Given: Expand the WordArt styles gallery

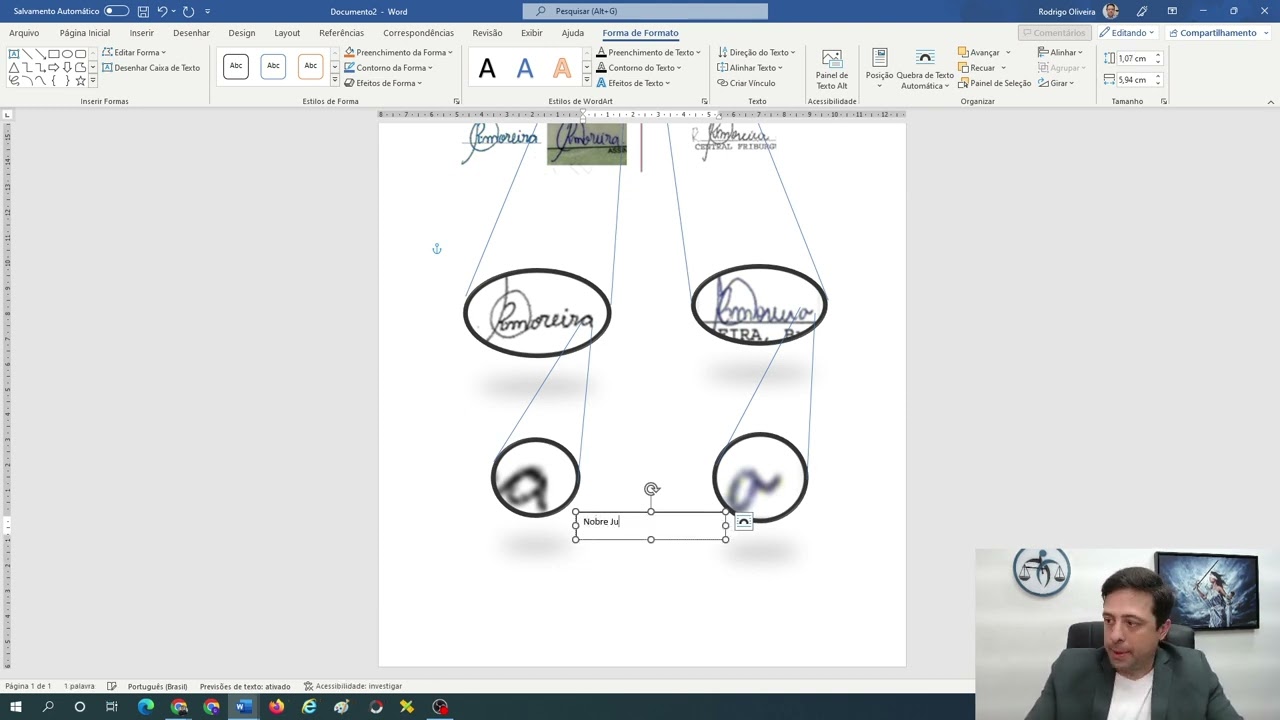Looking at the screenshot, I should (585, 81).
